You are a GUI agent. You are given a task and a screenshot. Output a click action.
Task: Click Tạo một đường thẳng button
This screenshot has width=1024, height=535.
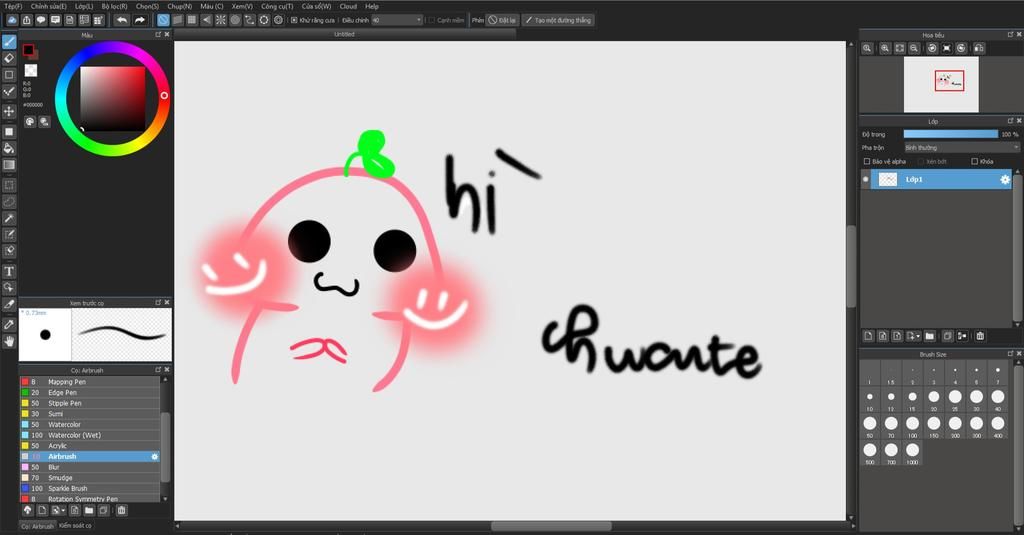(x=558, y=20)
